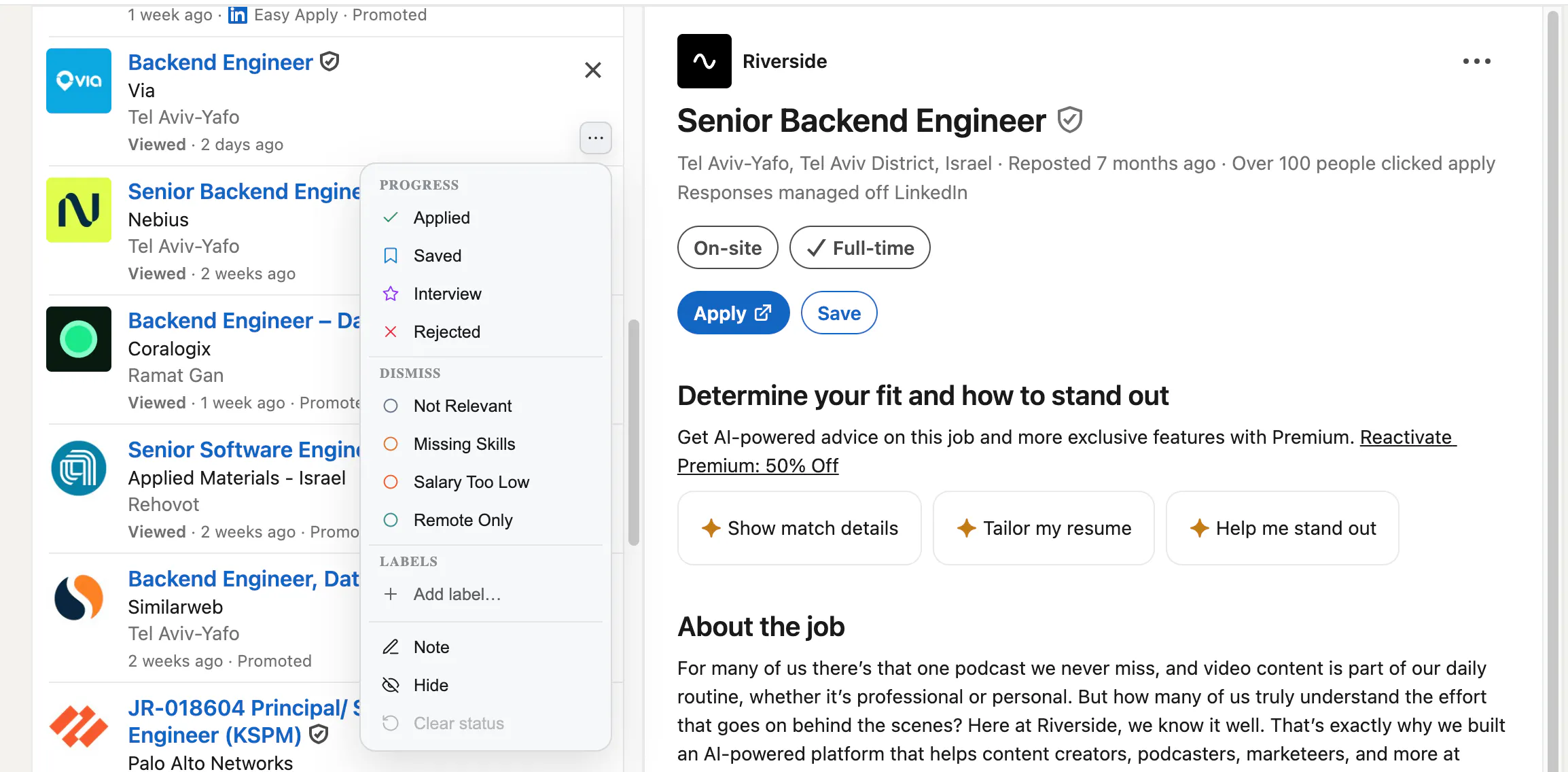Click the Coralogix company logo
1568x772 pixels.
(x=79, y=339)
